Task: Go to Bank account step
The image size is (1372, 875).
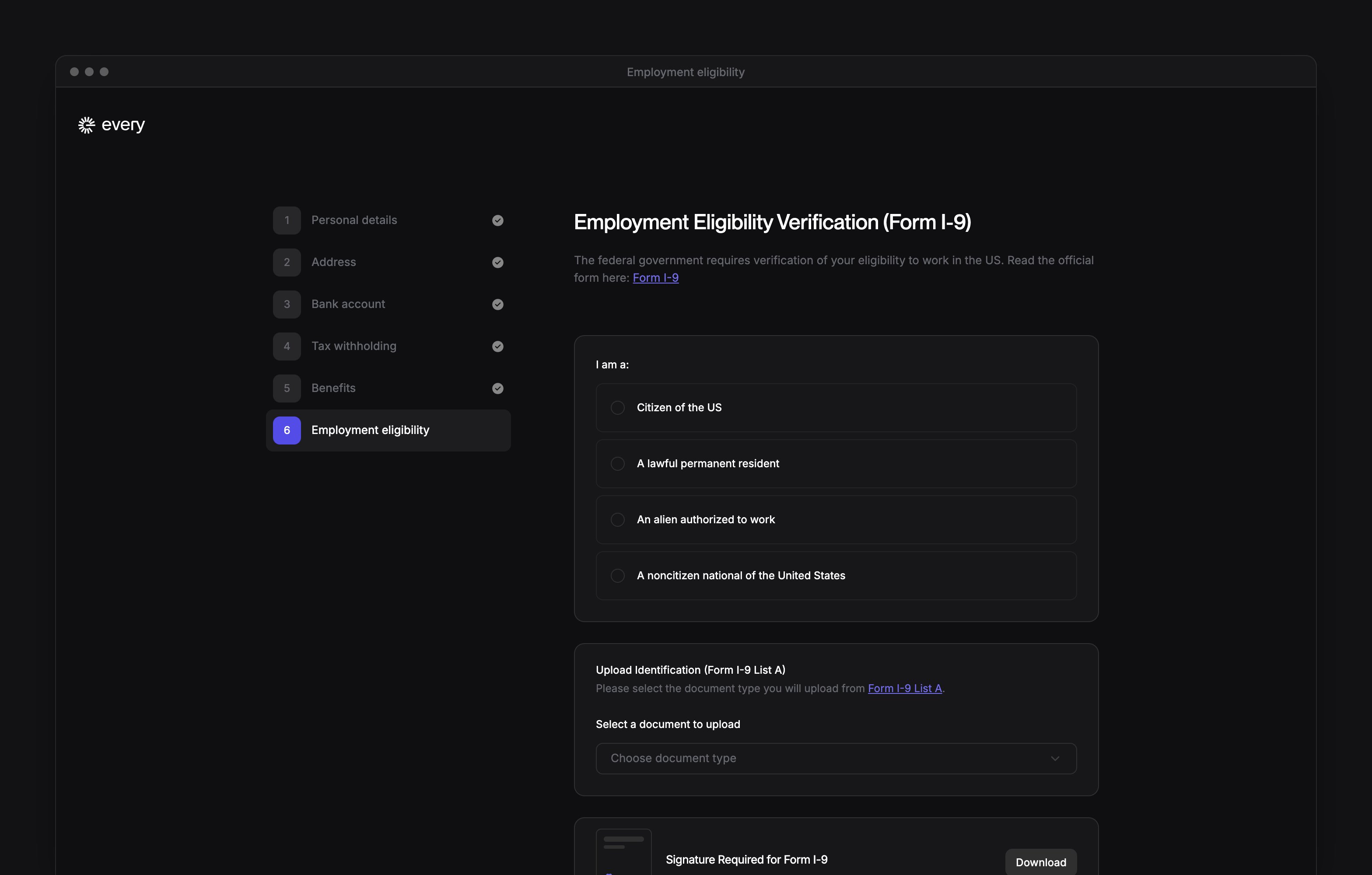Action: [x=388, y=304]
